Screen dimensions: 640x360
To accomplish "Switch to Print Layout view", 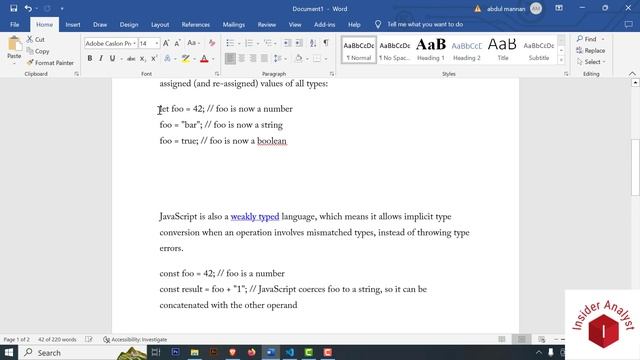I will tap(522, 339).
